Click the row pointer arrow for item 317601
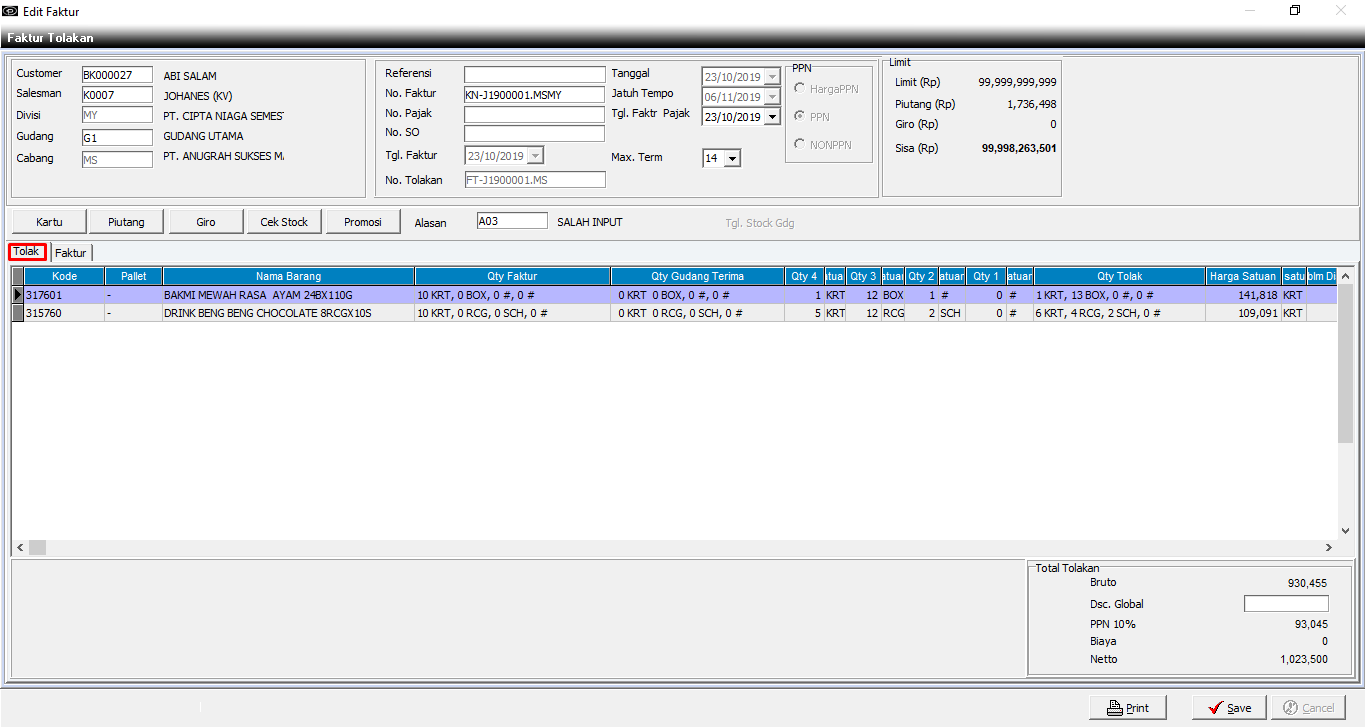 tap(18, 295)
